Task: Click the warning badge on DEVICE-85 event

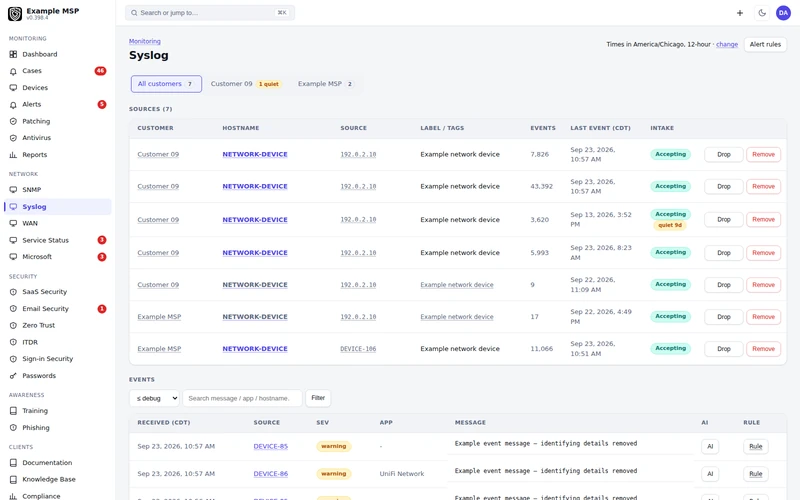Action: [x=334, y=446]
